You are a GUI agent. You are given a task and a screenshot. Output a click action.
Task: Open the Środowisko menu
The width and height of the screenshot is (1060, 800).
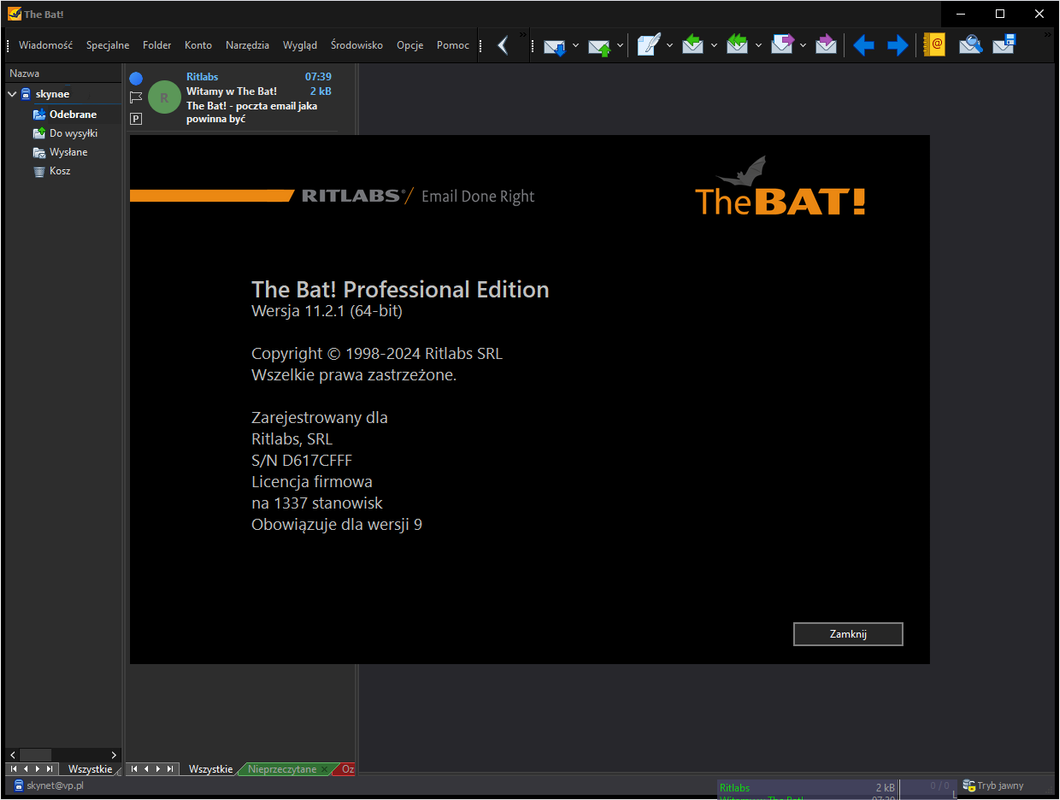coord(356,45)
